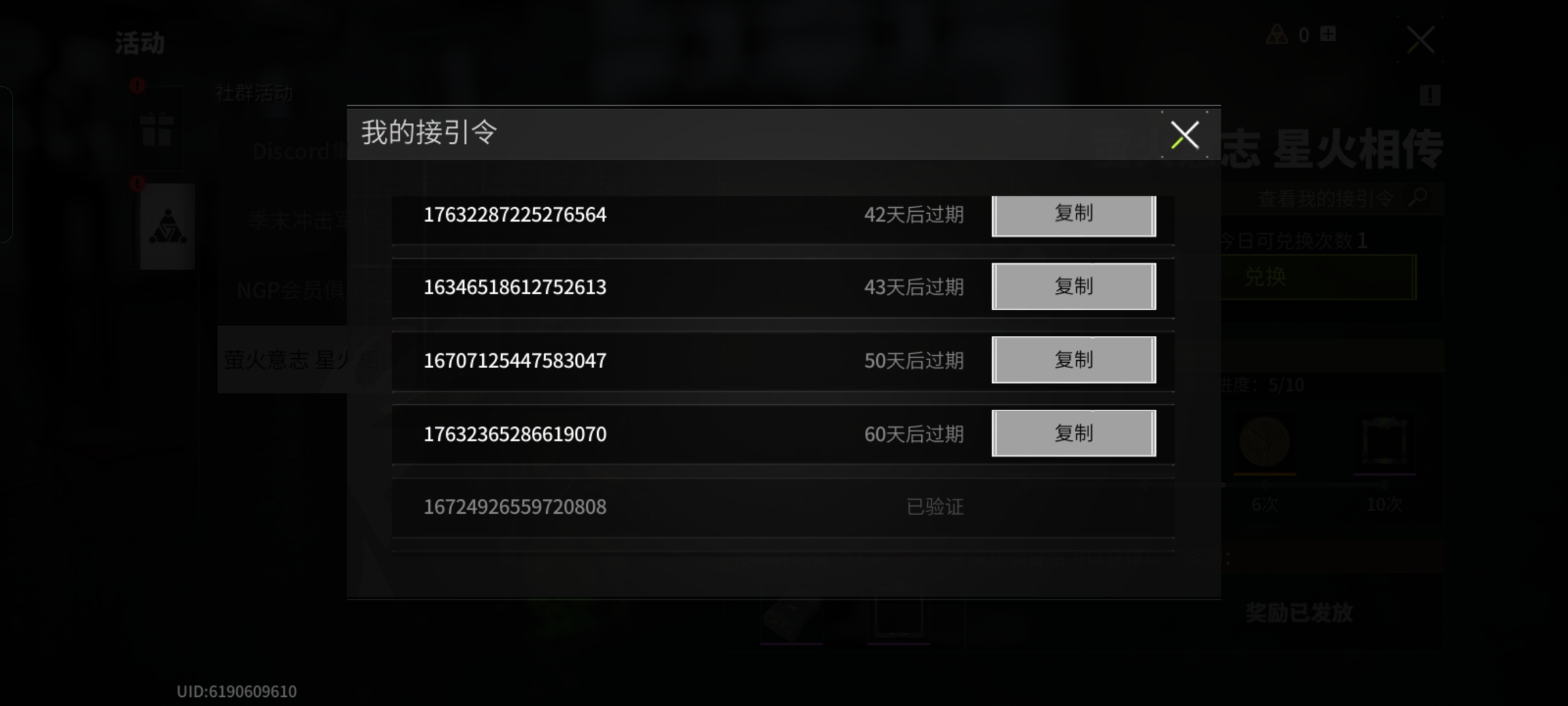The width and height of the screenshot is (1568, 706).
Task: Click the magnifier icon by 查看我的接引令
Action: coord(1417,197)
